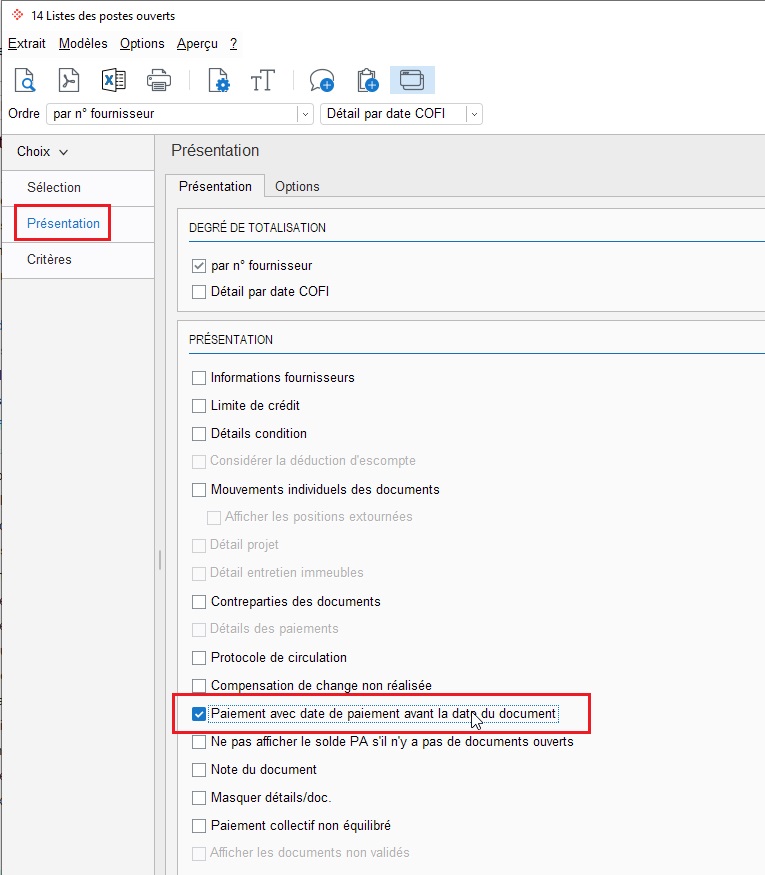The image size is (765, 875).
Task: Check 'Compensation de change non réalisée'
Action: [199, 685]
